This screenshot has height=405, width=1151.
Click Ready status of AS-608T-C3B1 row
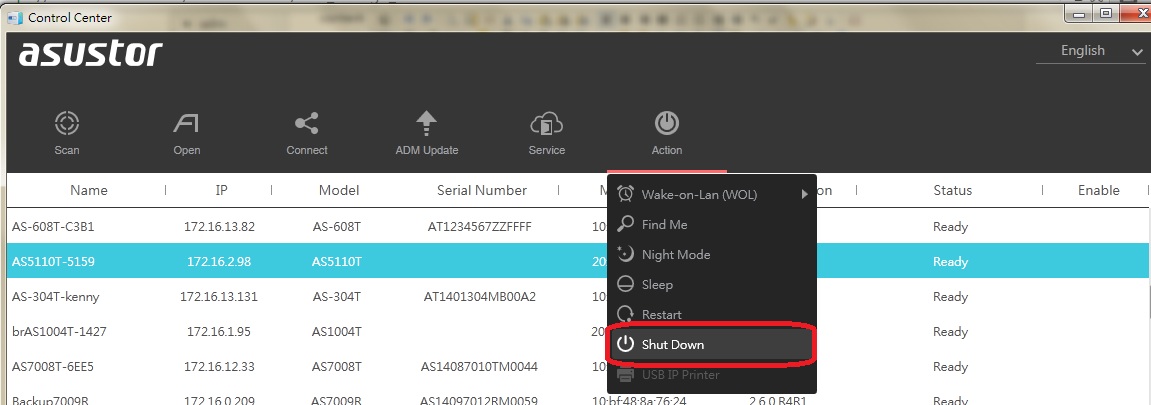(950, 227)
